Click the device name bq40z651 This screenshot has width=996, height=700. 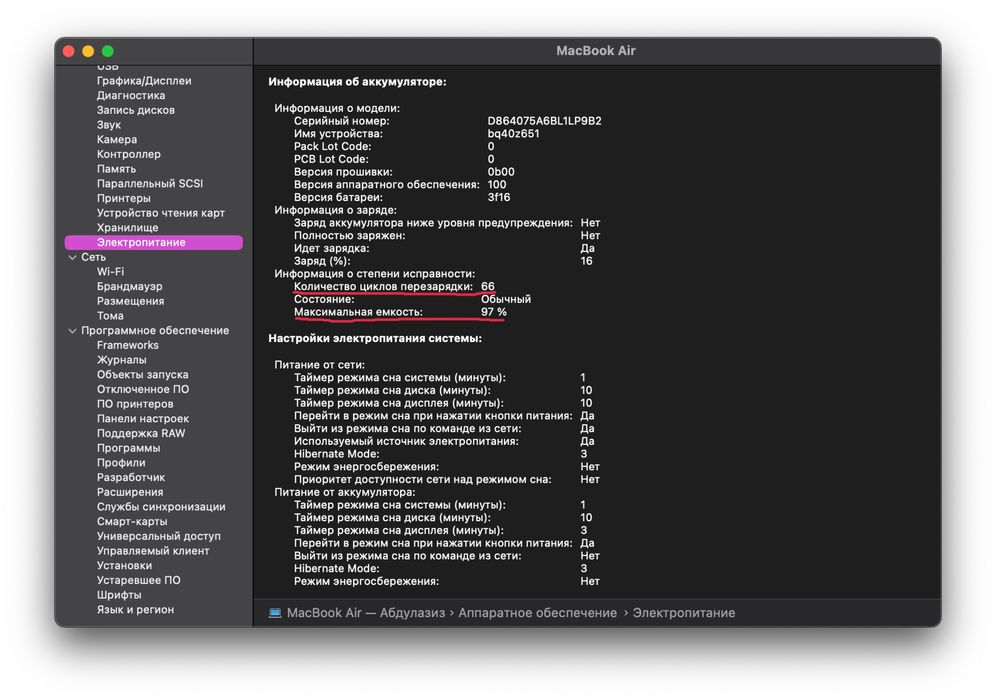(513, 133)
